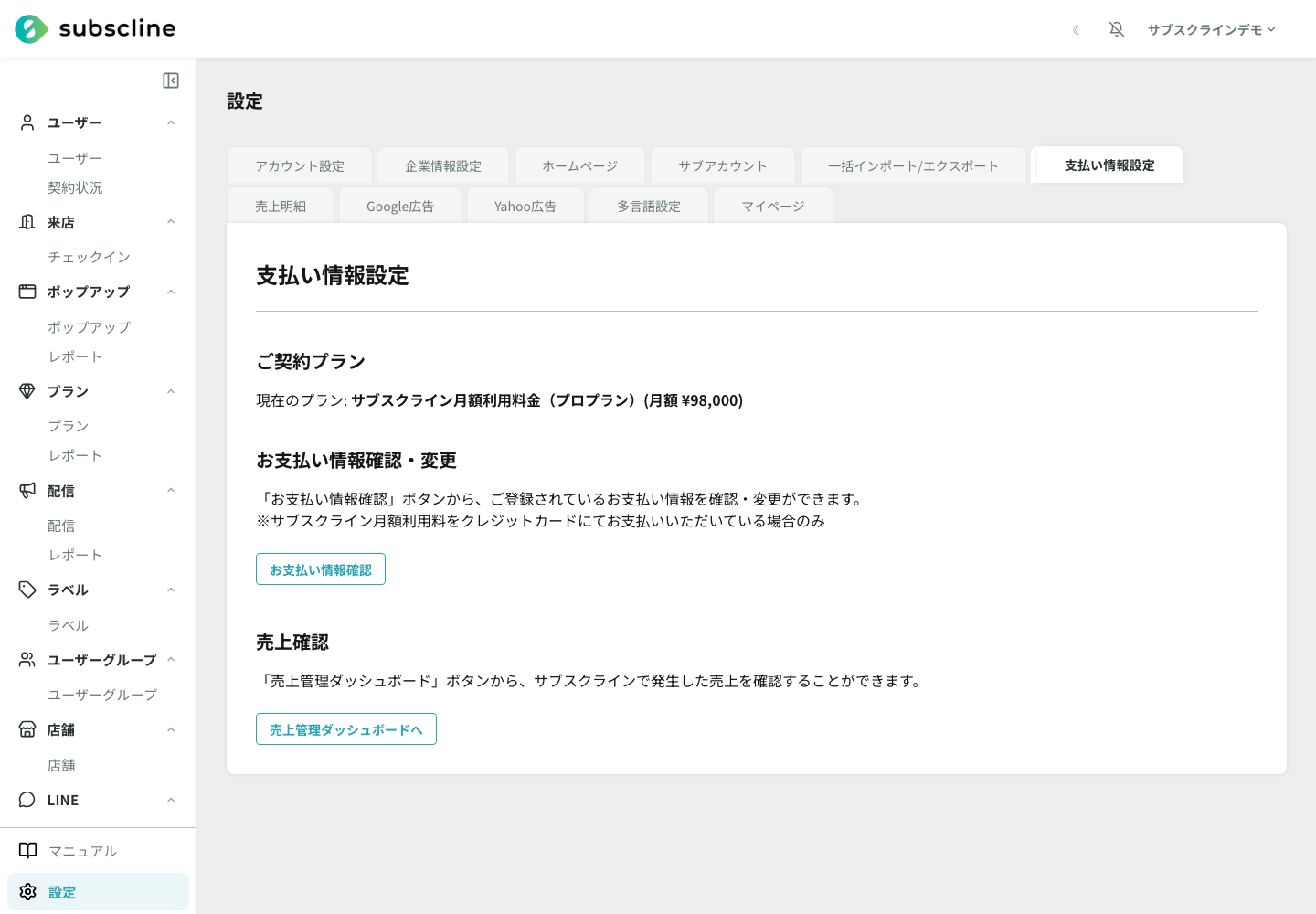The width and height of the screenshot is (1316, 914).
Task: Click the 設定 gear icon
Action: coord(28,892)
